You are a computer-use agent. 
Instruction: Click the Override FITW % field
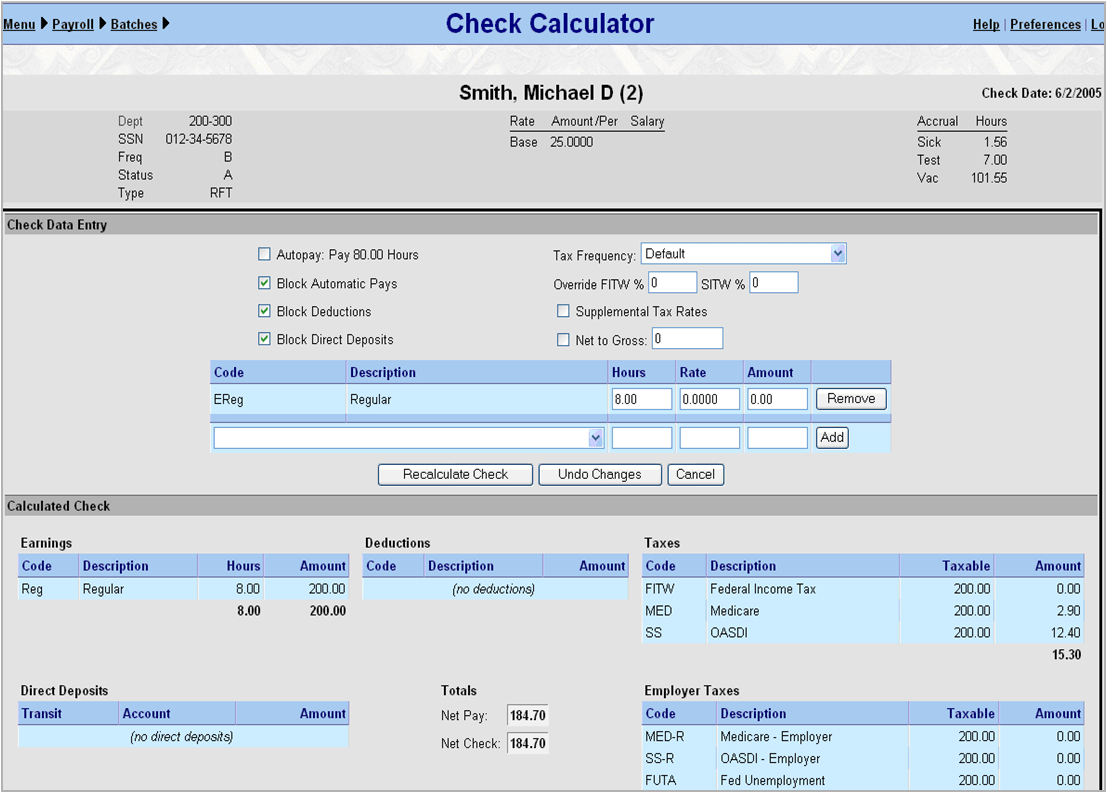click(673, 283)
